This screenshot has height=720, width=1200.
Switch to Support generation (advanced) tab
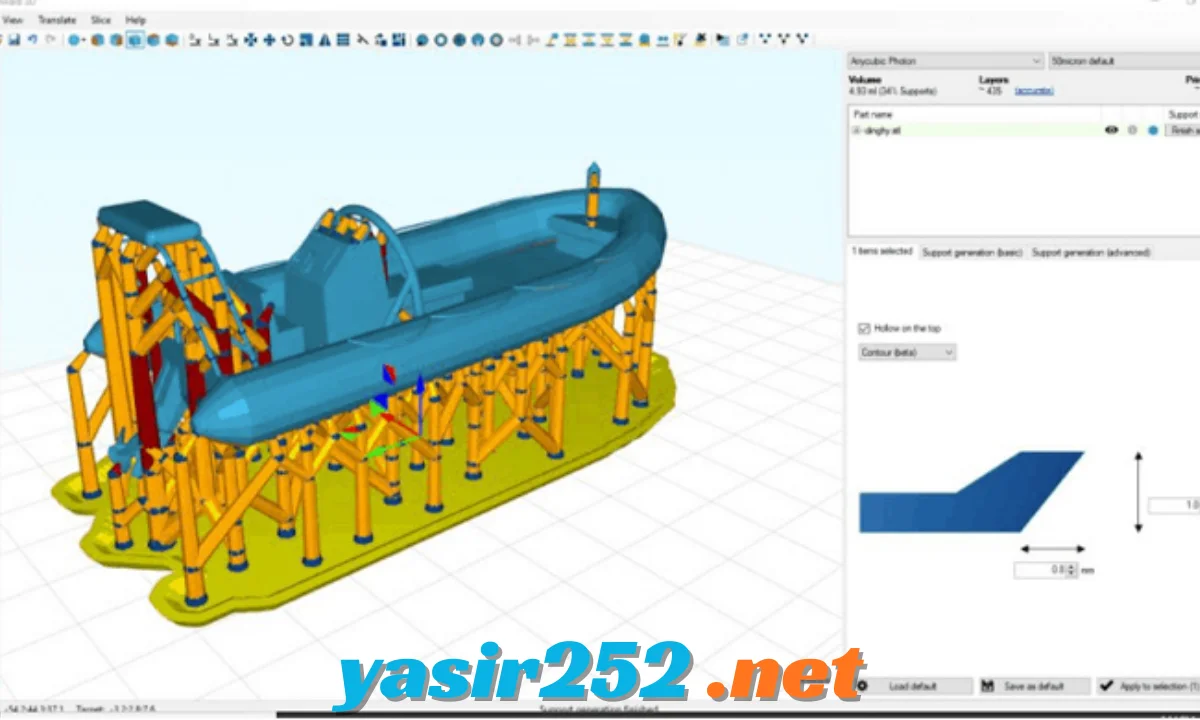coord(1091,253)
